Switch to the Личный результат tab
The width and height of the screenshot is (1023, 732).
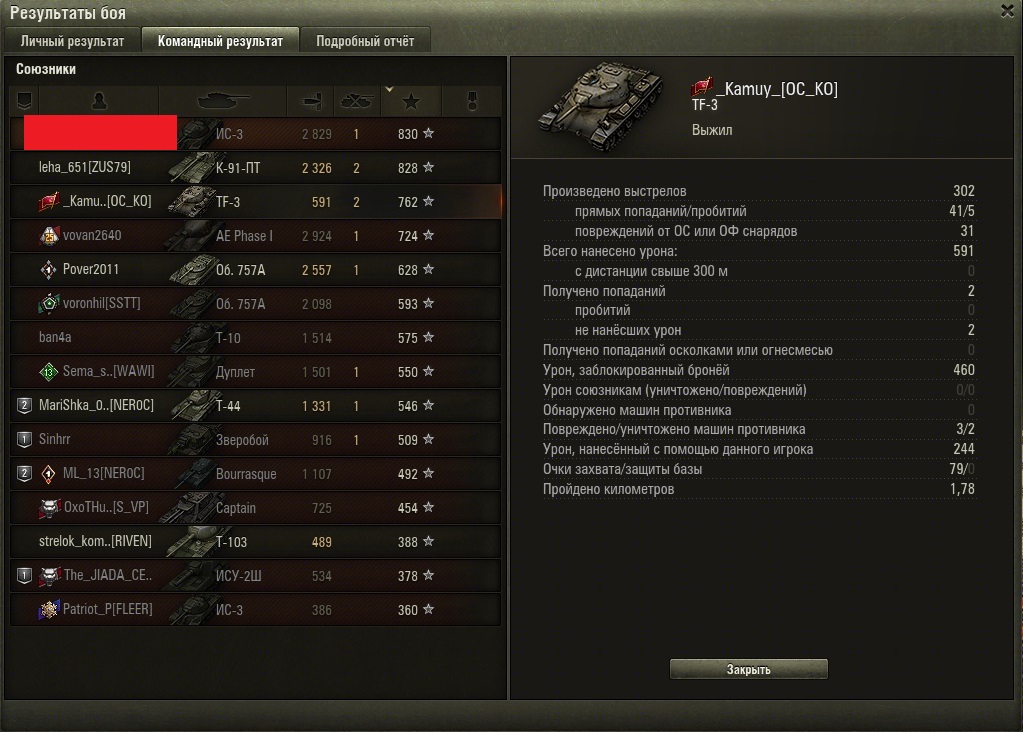pyautogui.click(x=72, y=40)
